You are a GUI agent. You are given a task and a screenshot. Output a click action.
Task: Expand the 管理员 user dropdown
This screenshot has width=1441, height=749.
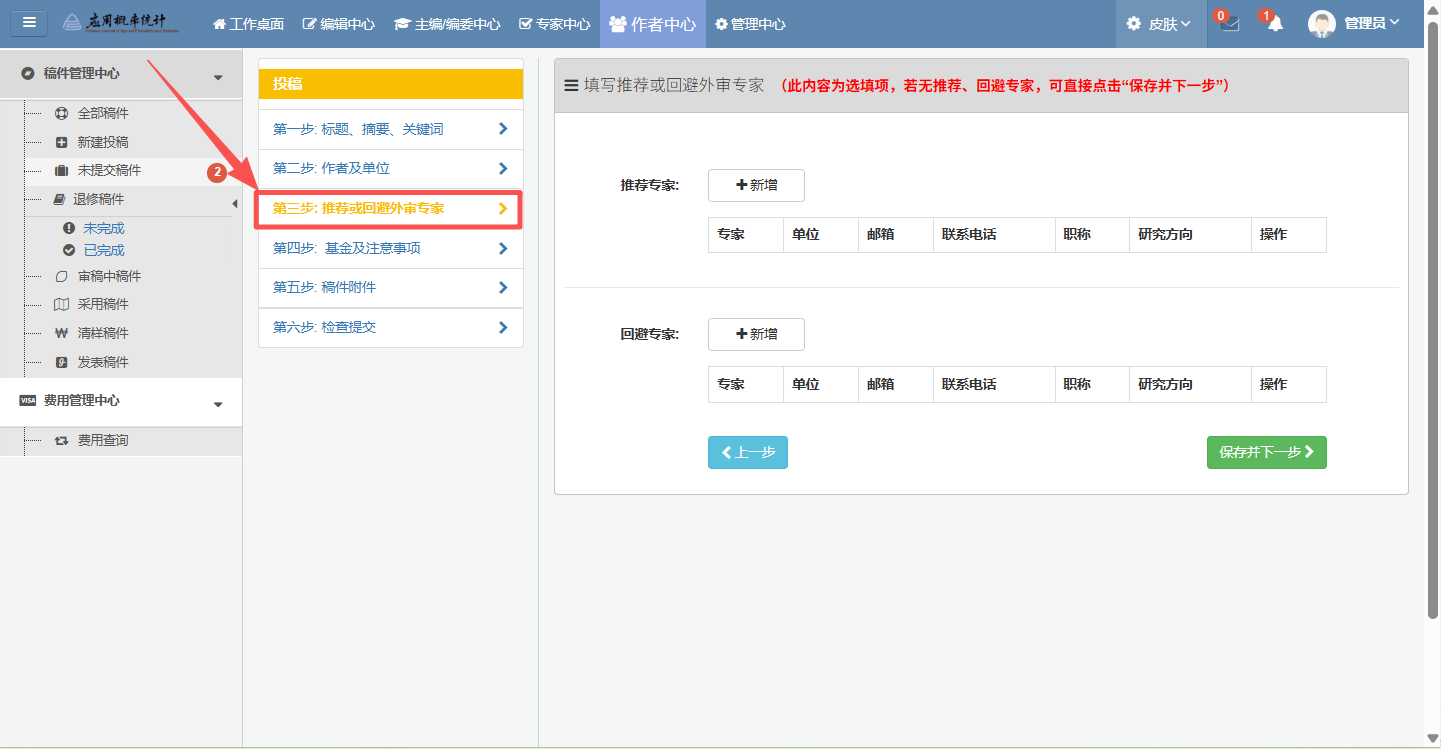point(1371,24)
